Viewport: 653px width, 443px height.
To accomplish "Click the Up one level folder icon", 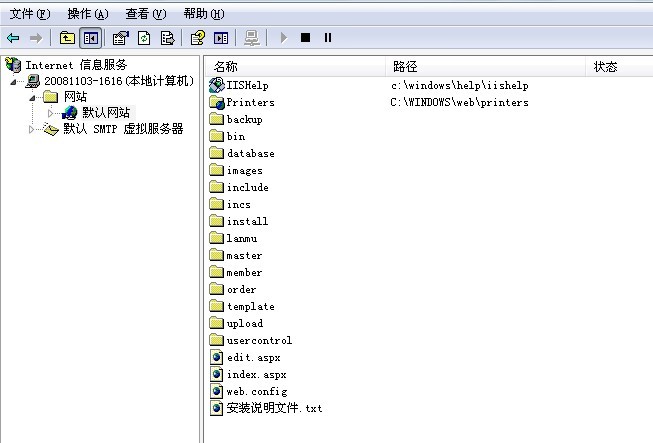I will point(67,38).
